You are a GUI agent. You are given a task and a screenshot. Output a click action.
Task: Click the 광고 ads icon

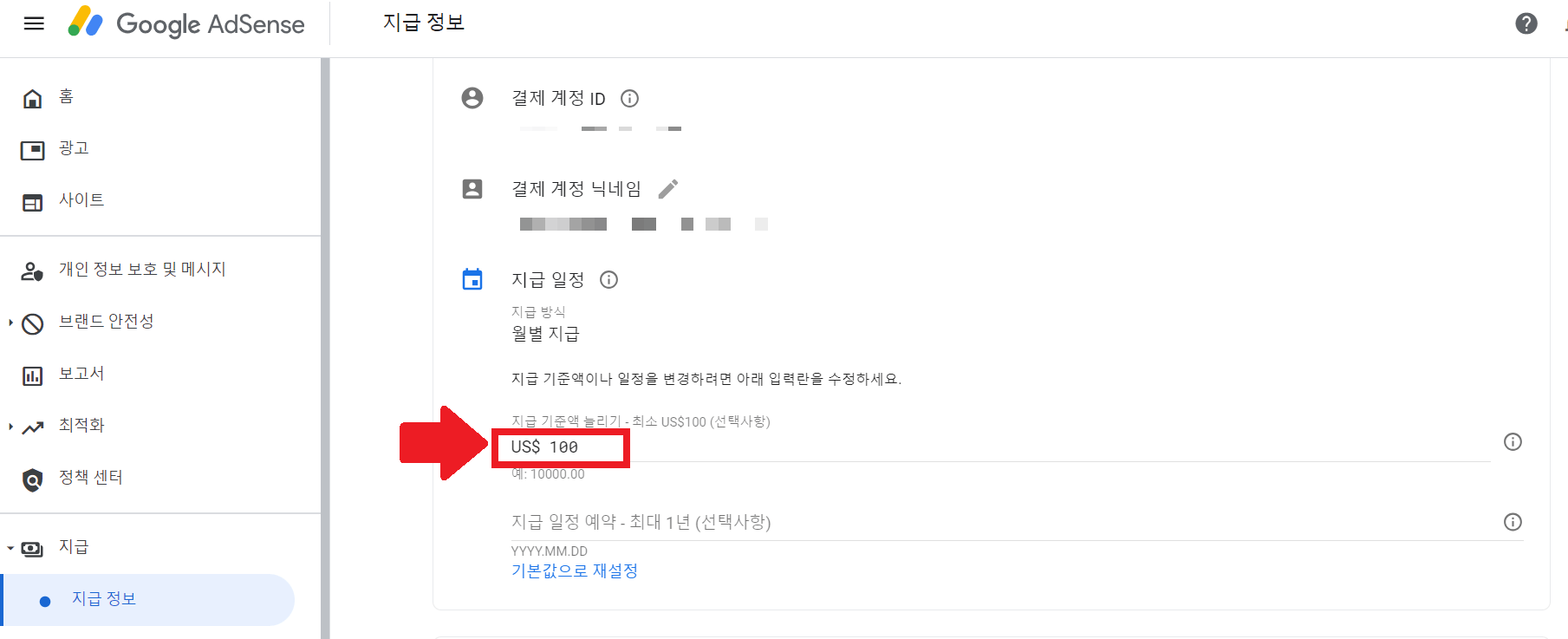click(x=32, y=148)
